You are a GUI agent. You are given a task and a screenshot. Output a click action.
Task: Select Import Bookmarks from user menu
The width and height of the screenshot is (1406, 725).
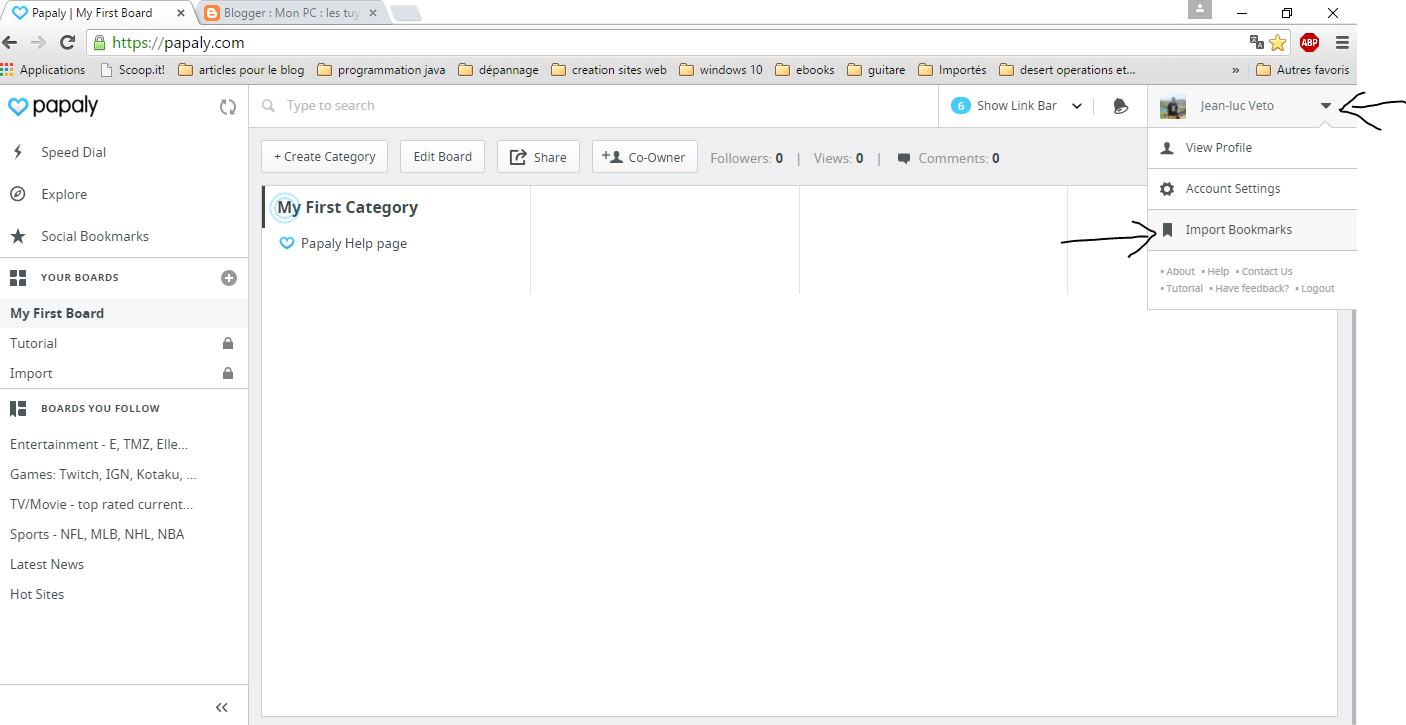pyautogui.click(x=1252, y=229)
